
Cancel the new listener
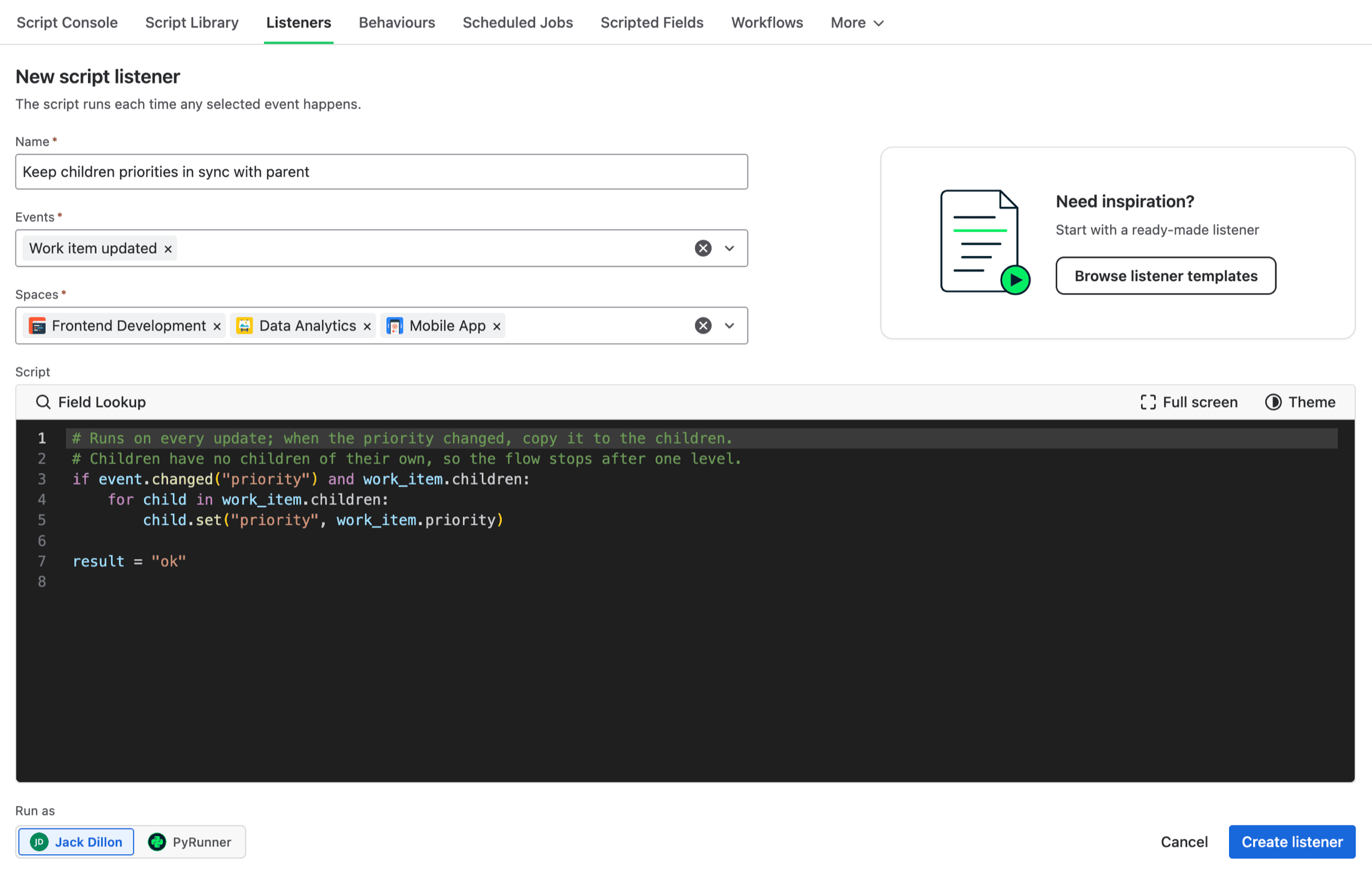(x=1184, y=842)
